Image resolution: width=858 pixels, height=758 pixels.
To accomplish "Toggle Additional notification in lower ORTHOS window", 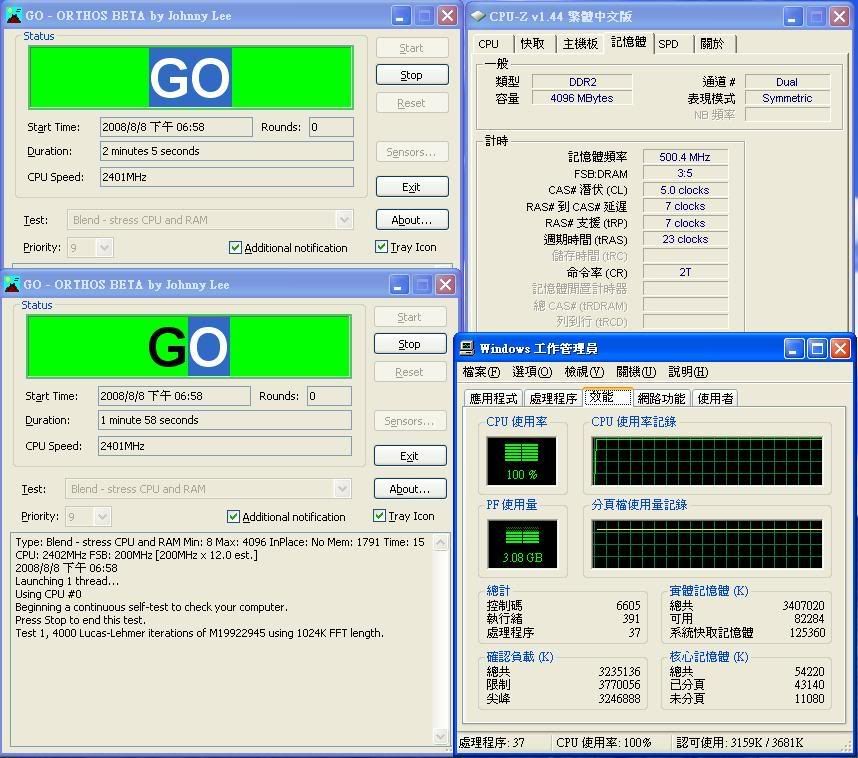I will click(233, 516).
